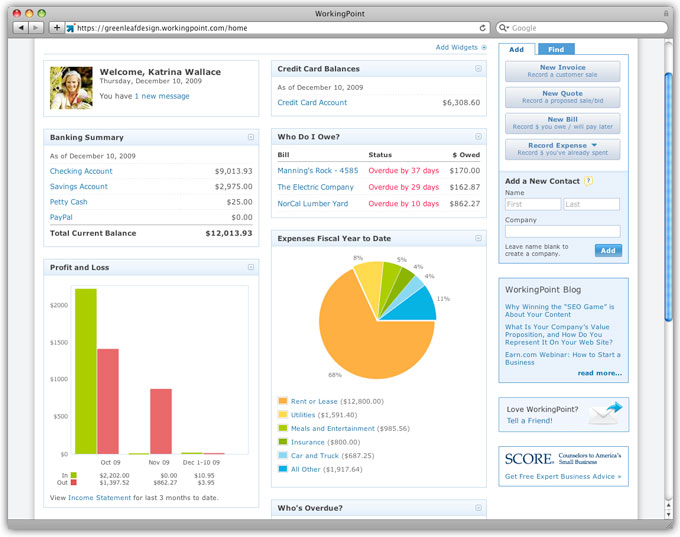Open the Insurance expense link

coord(307,442)
